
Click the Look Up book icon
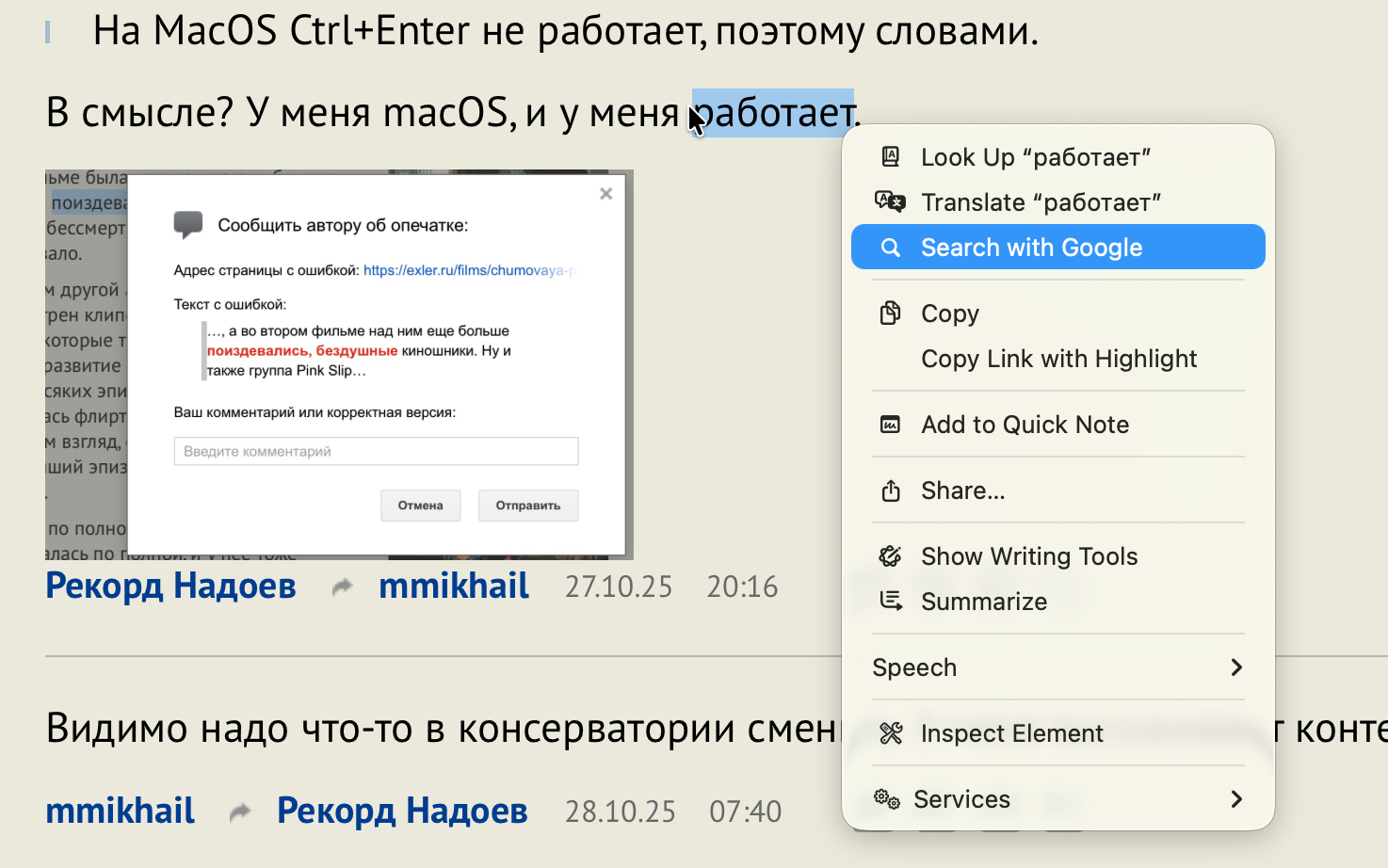(x=890, y=157)
